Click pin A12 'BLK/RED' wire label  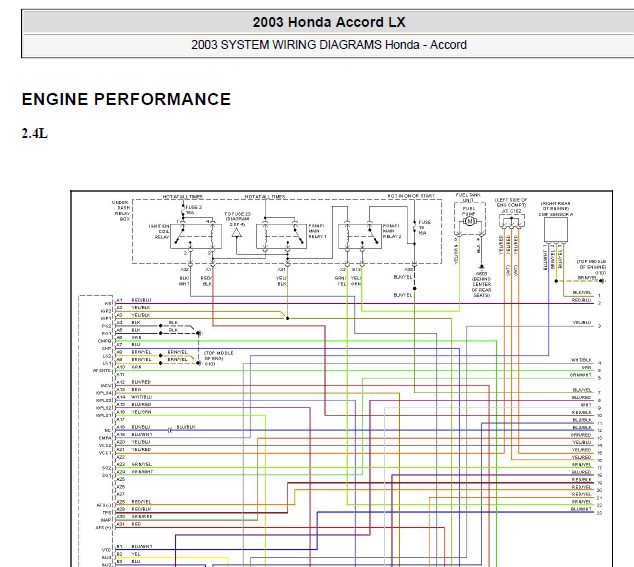coord(141,382)
